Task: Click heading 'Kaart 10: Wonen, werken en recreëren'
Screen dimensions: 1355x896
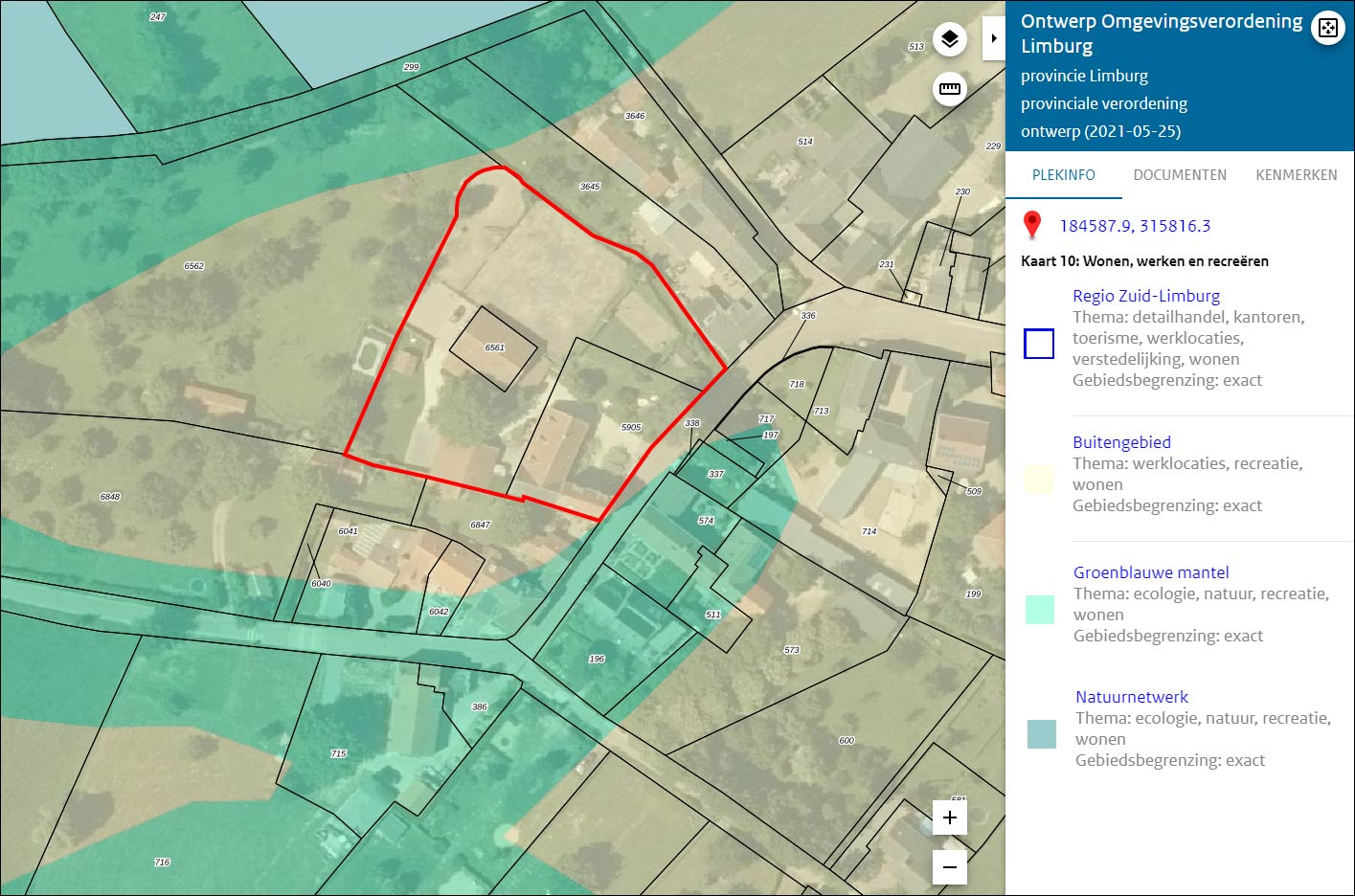Action: [1144, 260]
